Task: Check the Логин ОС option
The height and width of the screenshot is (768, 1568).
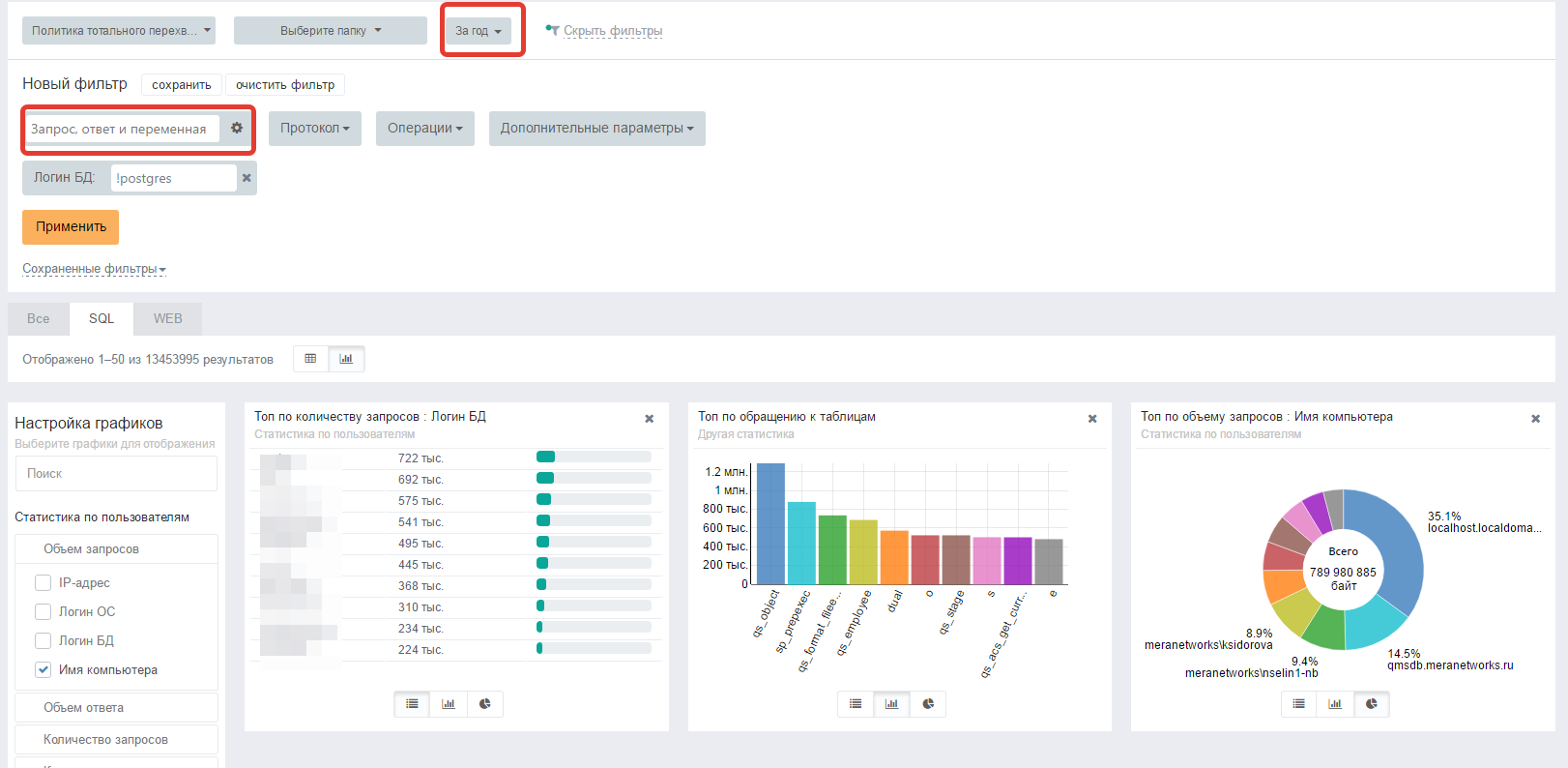Action: pos(43,611)
